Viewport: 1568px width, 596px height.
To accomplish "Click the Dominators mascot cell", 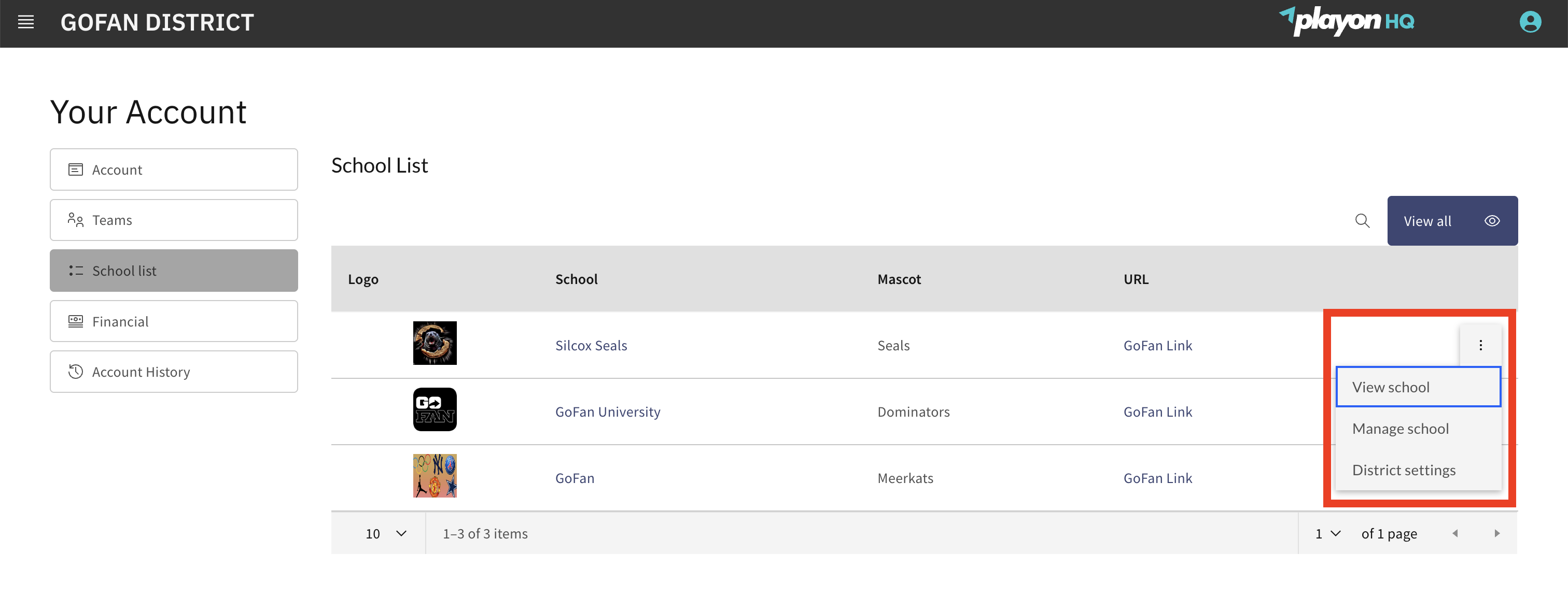I will (x=913, y=411).
